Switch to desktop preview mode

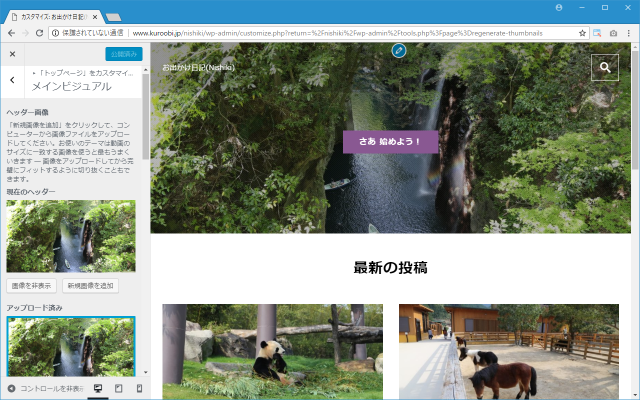click(98, 388)
